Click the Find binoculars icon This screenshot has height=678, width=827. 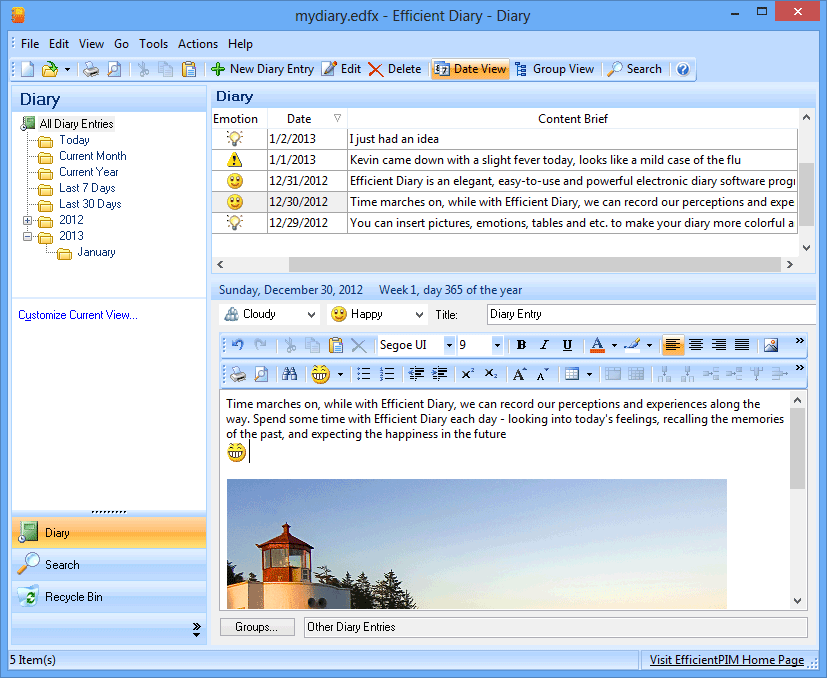(x=289, y=374)
